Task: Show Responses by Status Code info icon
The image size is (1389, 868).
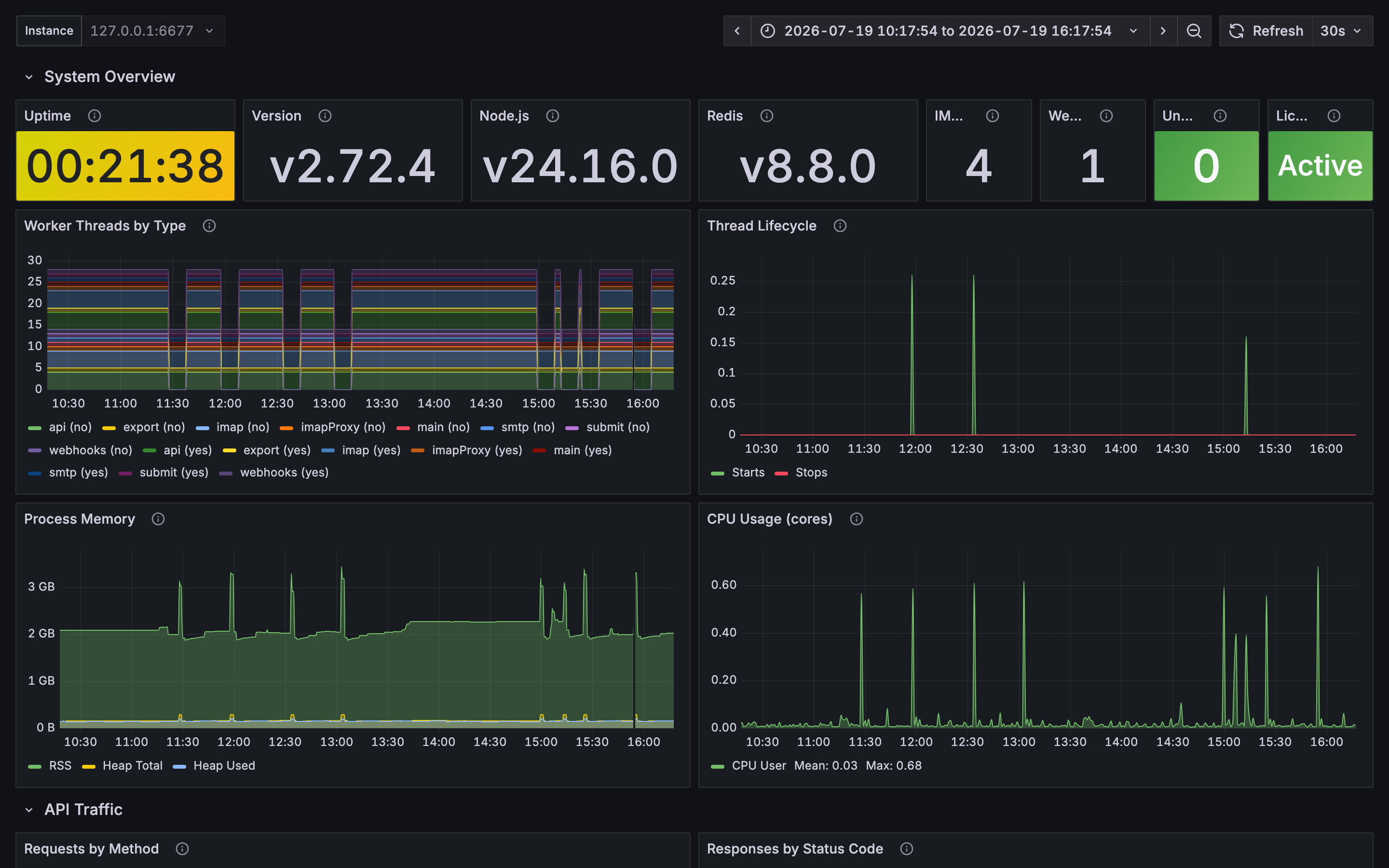Action: [x=907, y=849]
